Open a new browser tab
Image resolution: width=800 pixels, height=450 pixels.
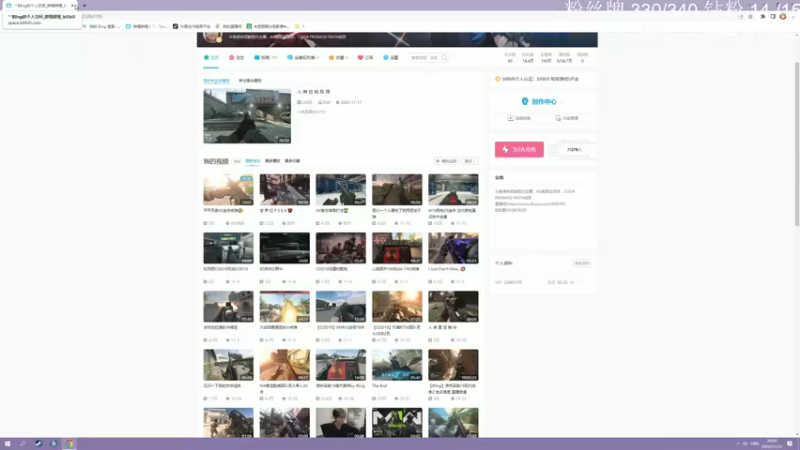pyautogui.click(x=85, y=6)
